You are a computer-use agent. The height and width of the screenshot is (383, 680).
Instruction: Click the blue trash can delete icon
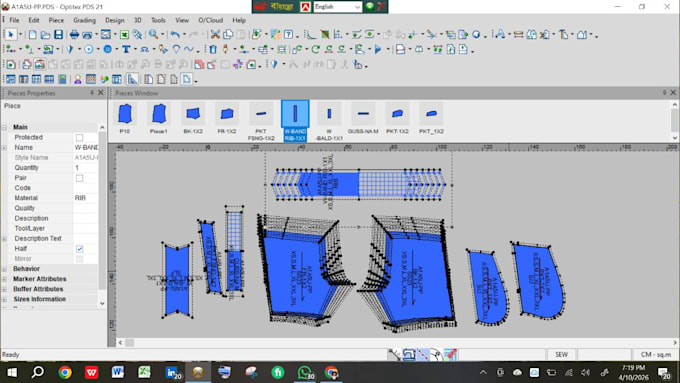pos(212,49)
